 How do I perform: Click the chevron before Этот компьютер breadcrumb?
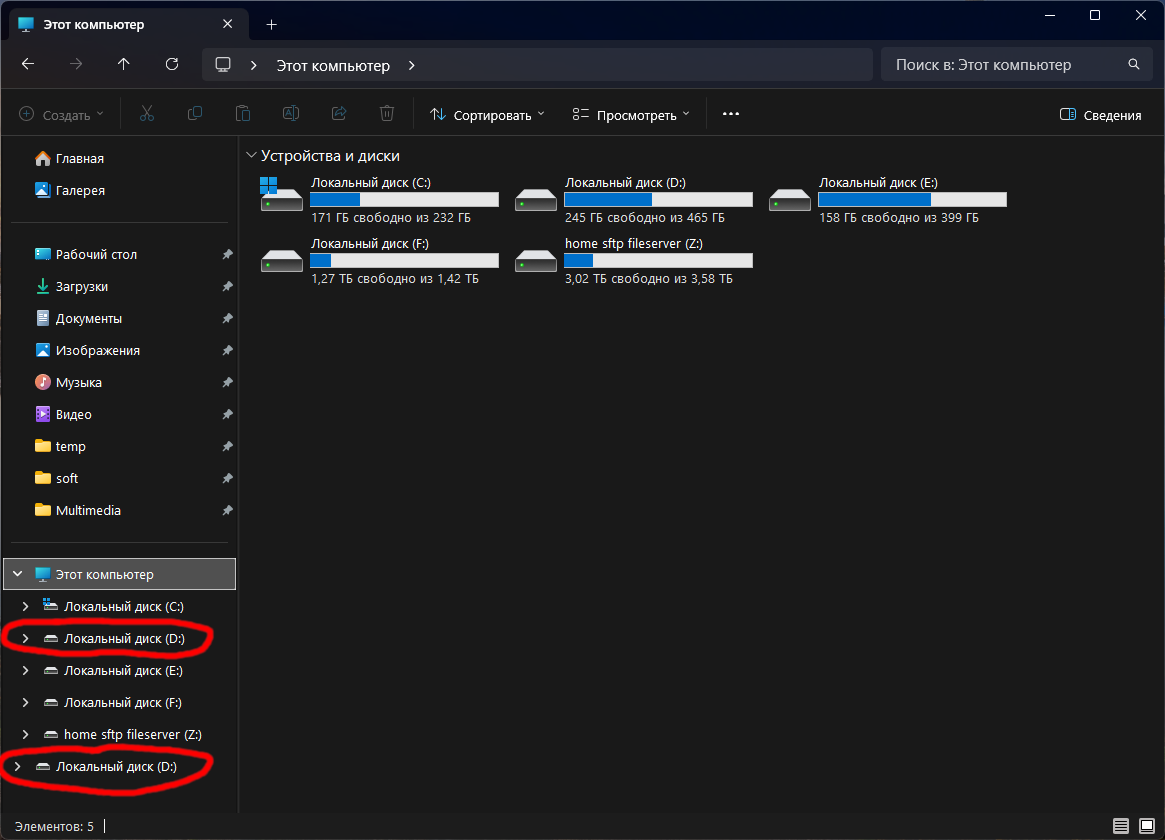tap(253, 65)
